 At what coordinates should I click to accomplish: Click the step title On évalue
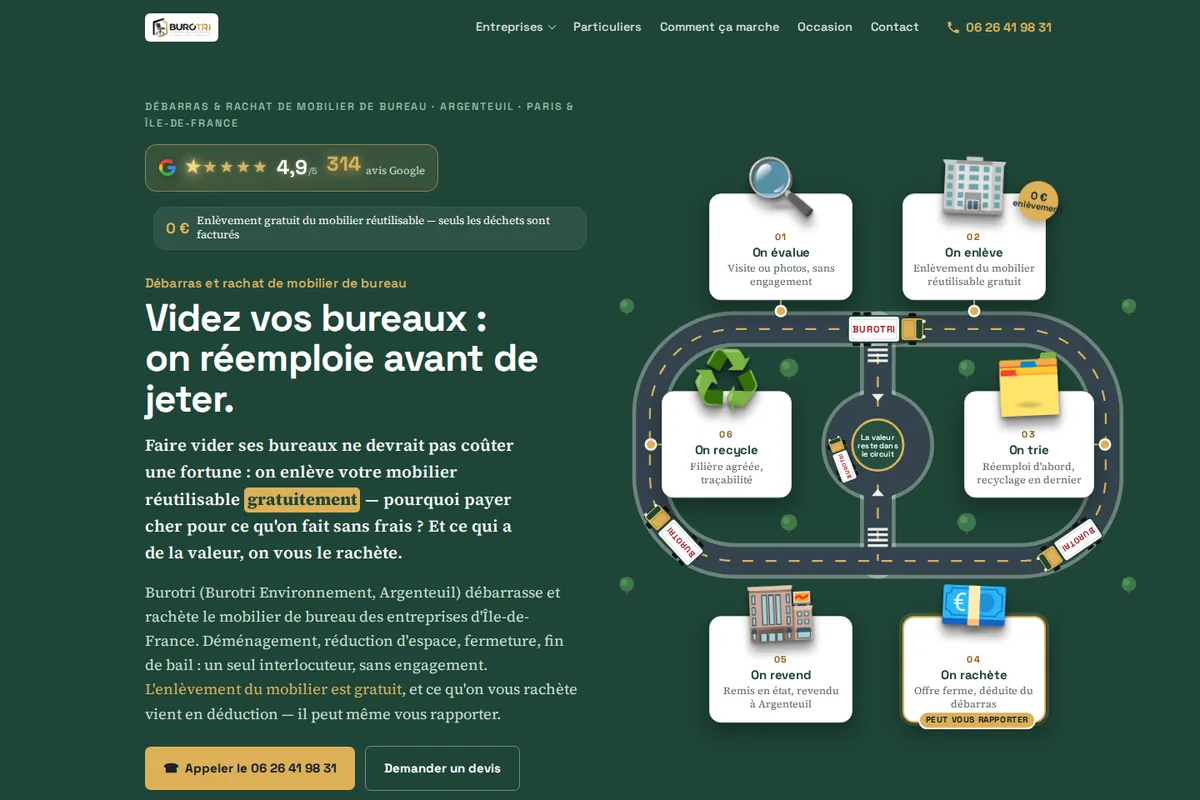[781, 252]
